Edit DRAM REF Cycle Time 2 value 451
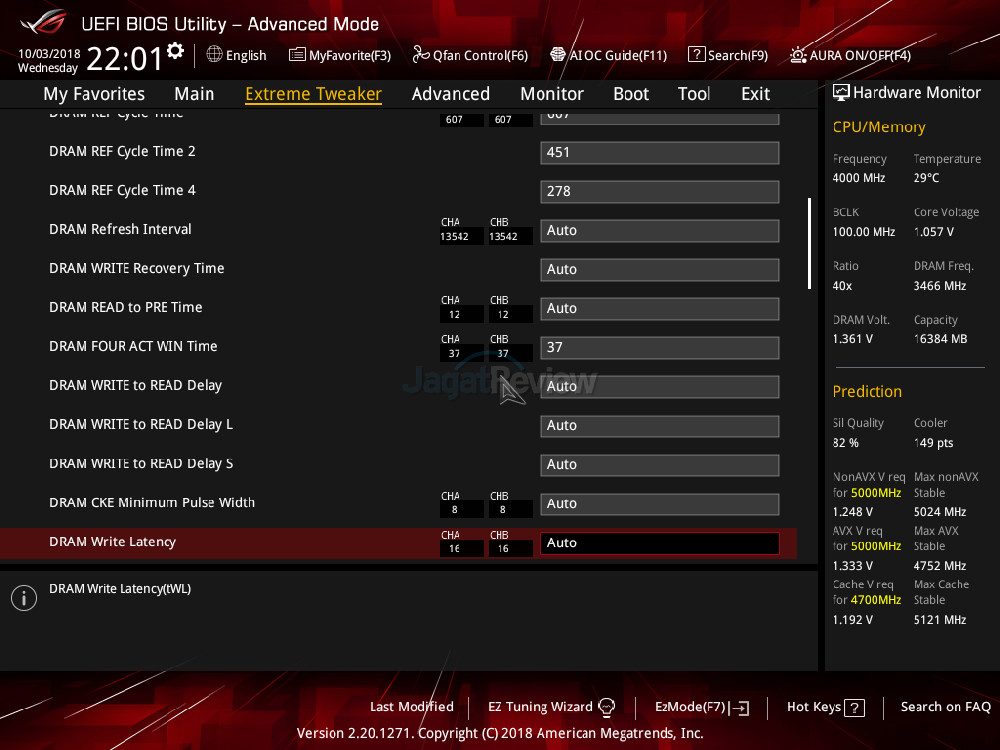This screenshot has height=750, width=1000. [x=659, y=153]
